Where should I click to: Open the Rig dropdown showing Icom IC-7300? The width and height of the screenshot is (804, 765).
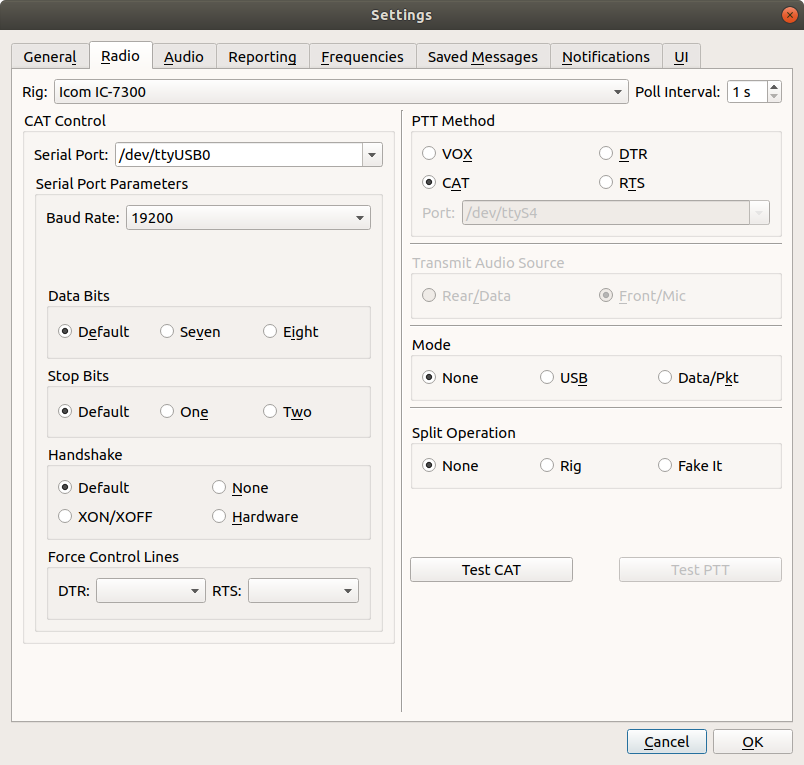tap(341, 92)
